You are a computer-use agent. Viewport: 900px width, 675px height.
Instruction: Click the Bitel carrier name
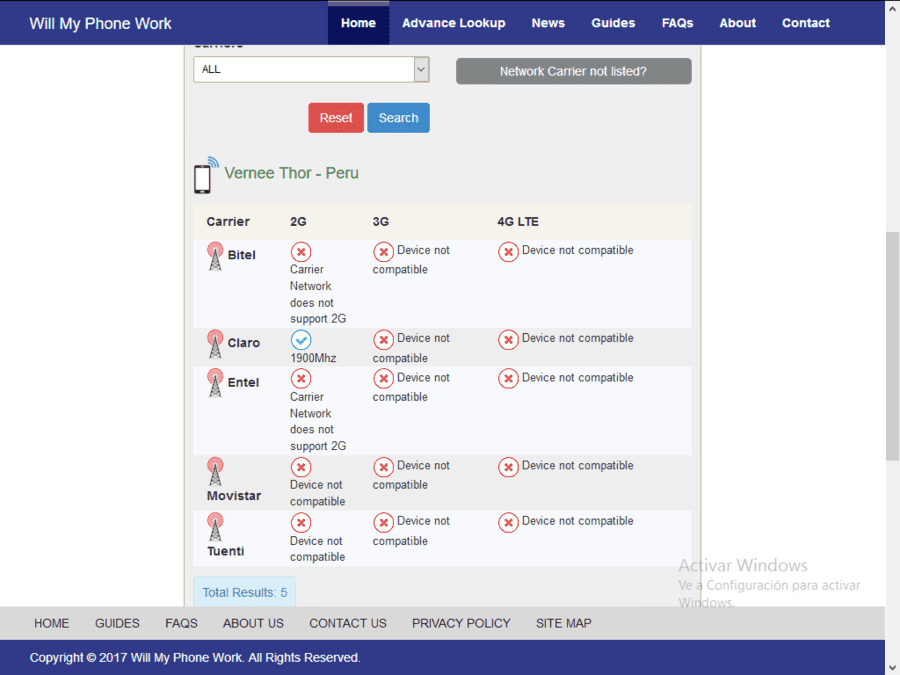pyautogui.click(x=242, y=255)
